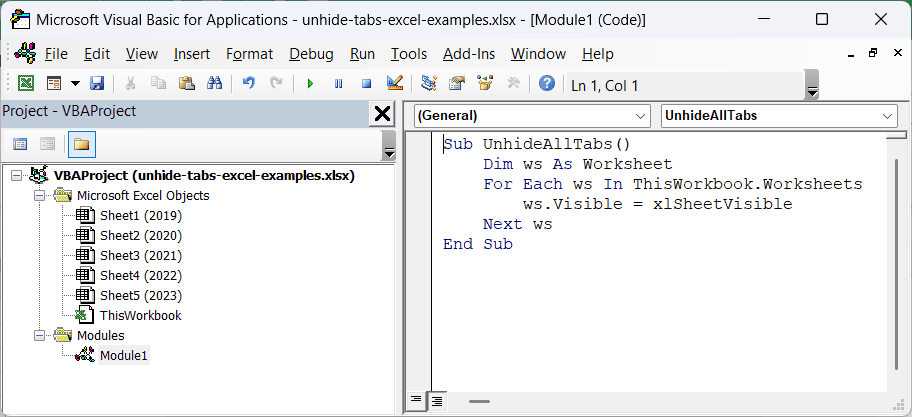Click the Copy toolbar icon
The width and height of the screenshot is (912, 417).
[x=158, y=84]
